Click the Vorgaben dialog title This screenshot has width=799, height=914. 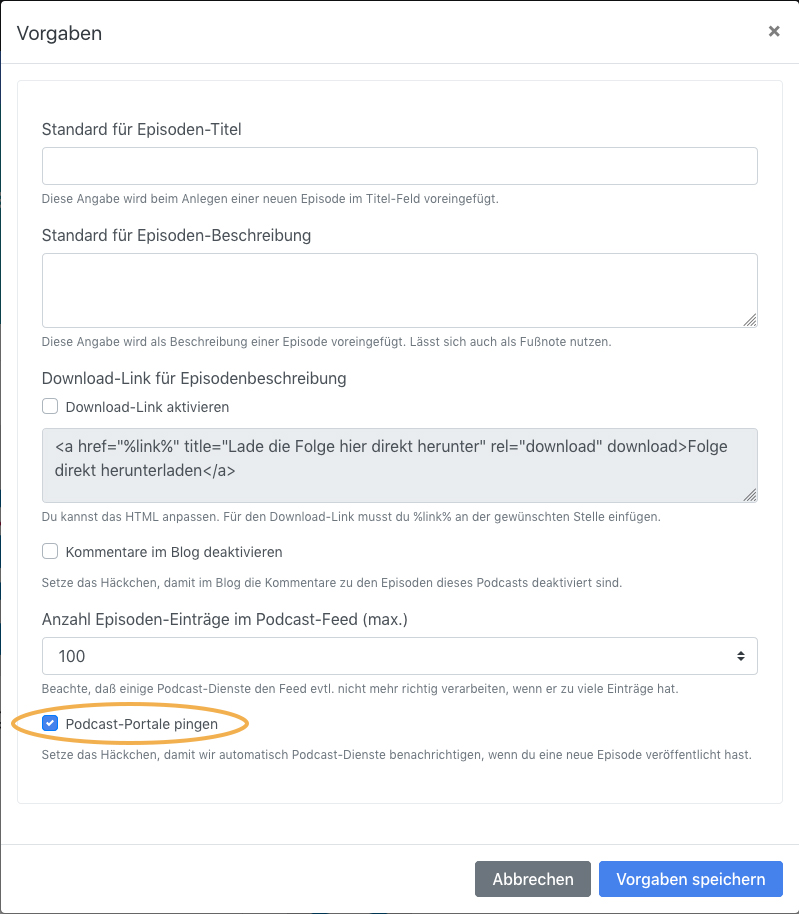59,33
